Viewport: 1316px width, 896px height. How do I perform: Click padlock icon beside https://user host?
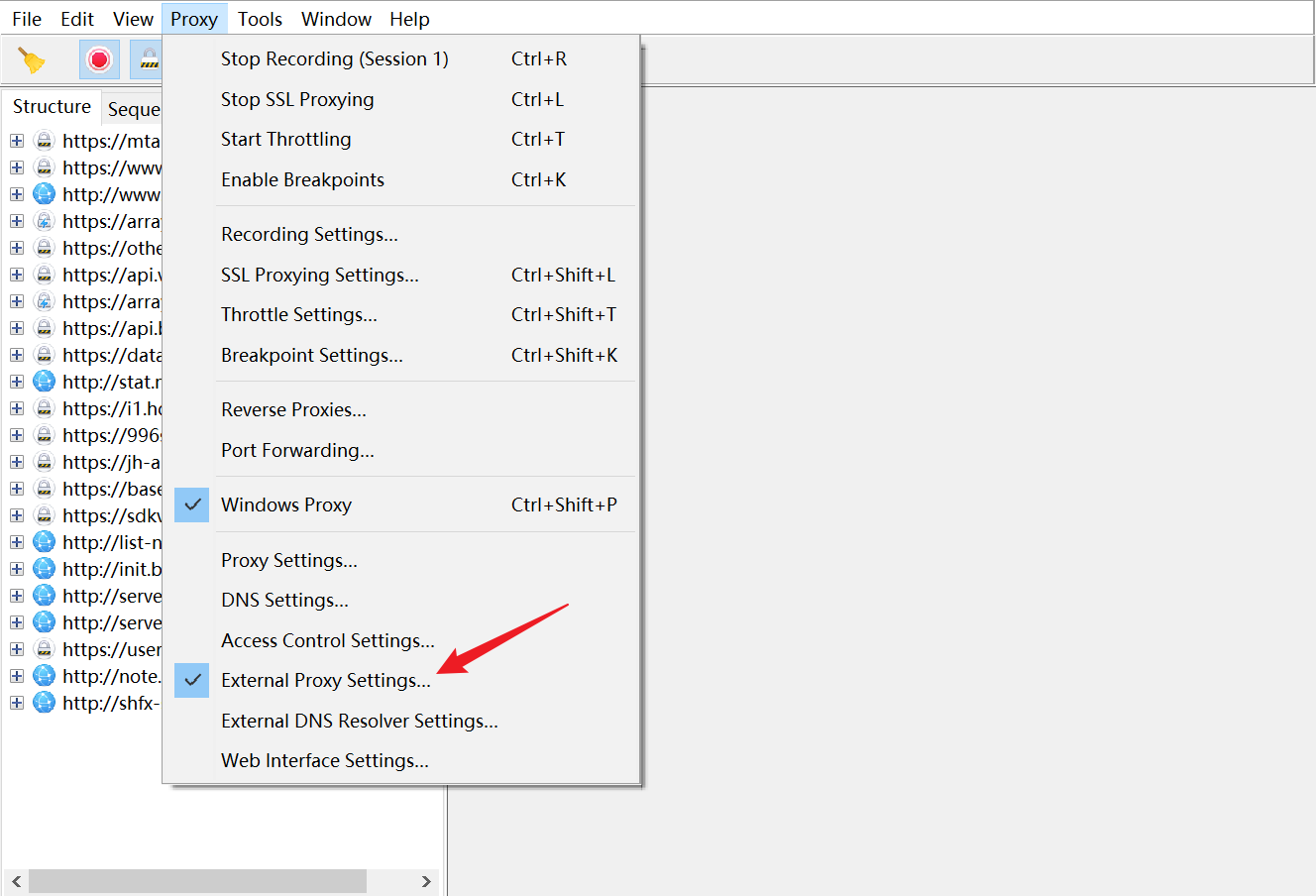[44, 649]
